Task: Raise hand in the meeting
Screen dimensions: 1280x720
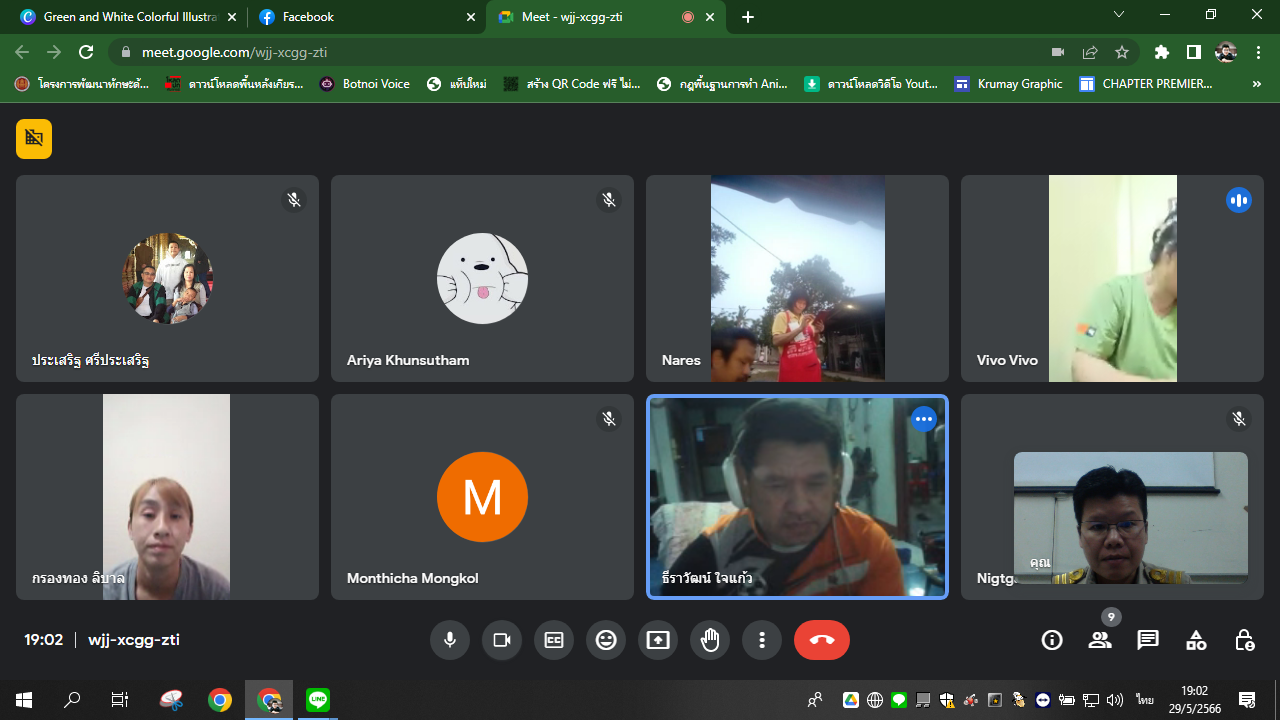Action: tap(710, 640)
